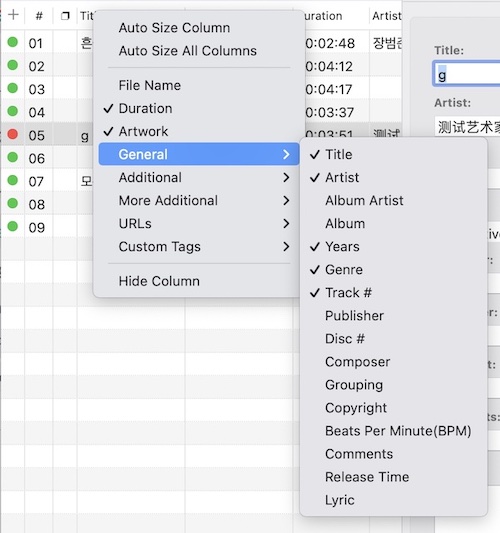Click the # track number column header
The width and height of the screenshot is (500, 533).
pos(39,16)
